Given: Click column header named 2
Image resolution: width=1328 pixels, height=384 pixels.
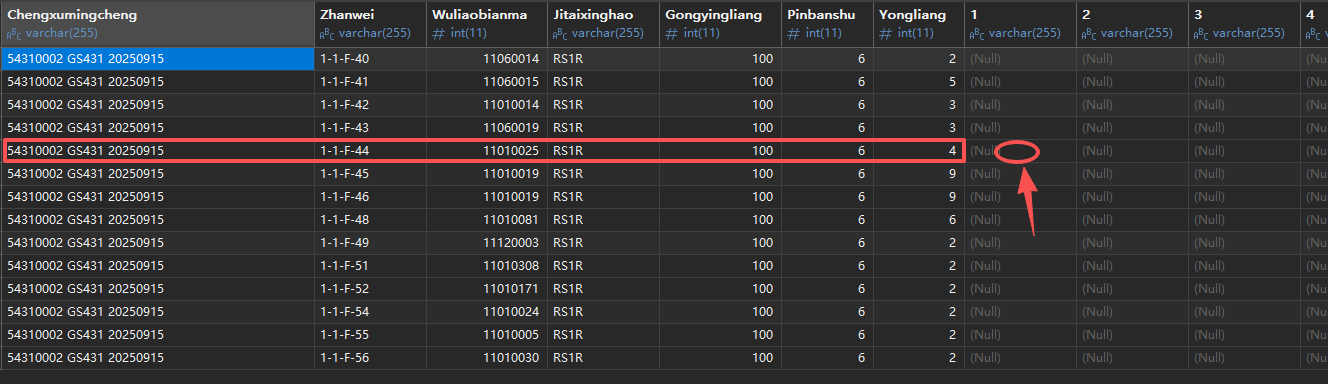Looking at the screenshot, I should pos(1132,24).
